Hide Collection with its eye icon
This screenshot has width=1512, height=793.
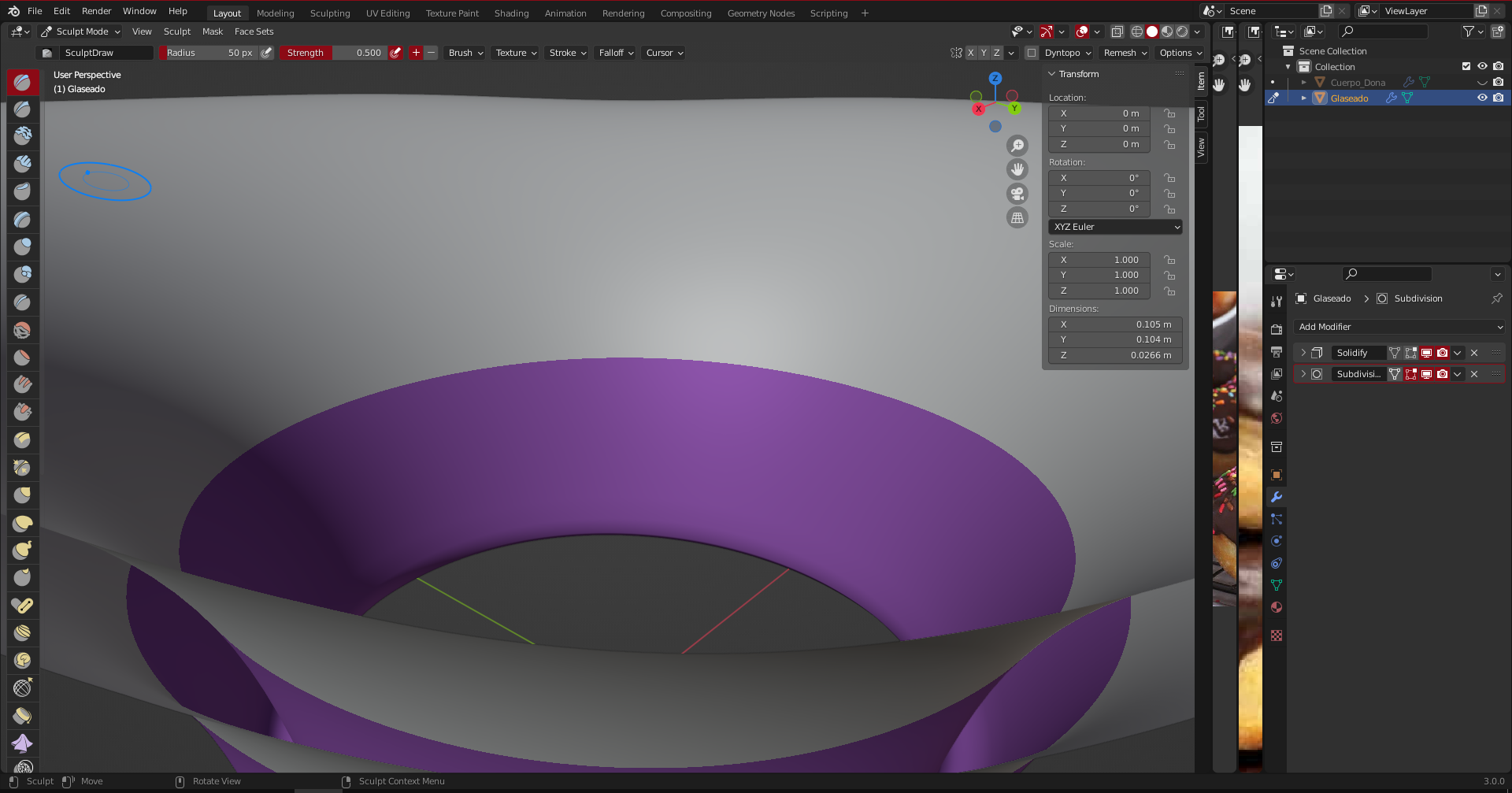[1482, 66]
